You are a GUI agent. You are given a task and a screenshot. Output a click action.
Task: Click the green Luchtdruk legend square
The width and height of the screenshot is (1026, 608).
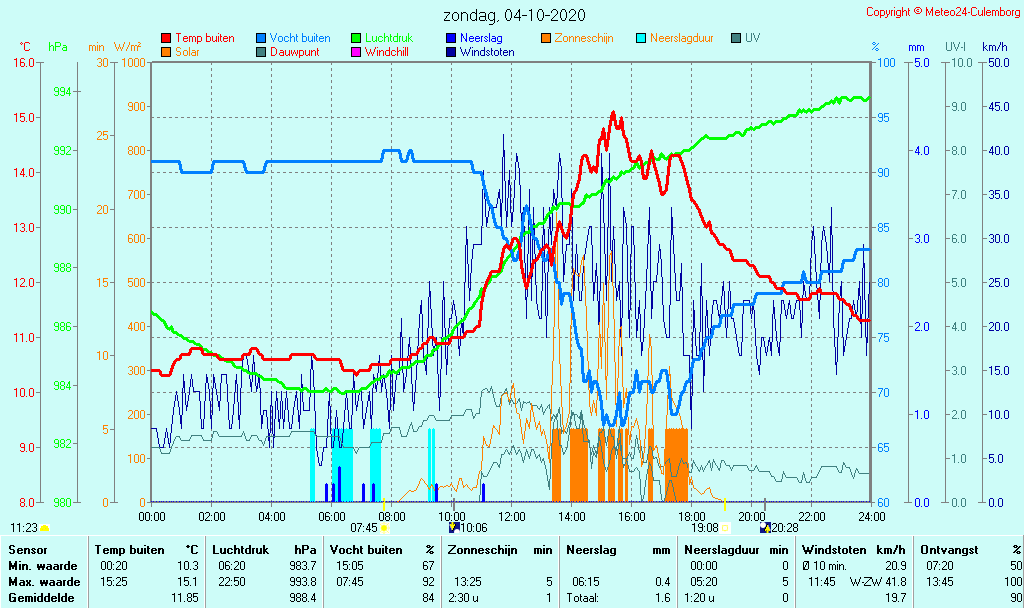[356, 38]
